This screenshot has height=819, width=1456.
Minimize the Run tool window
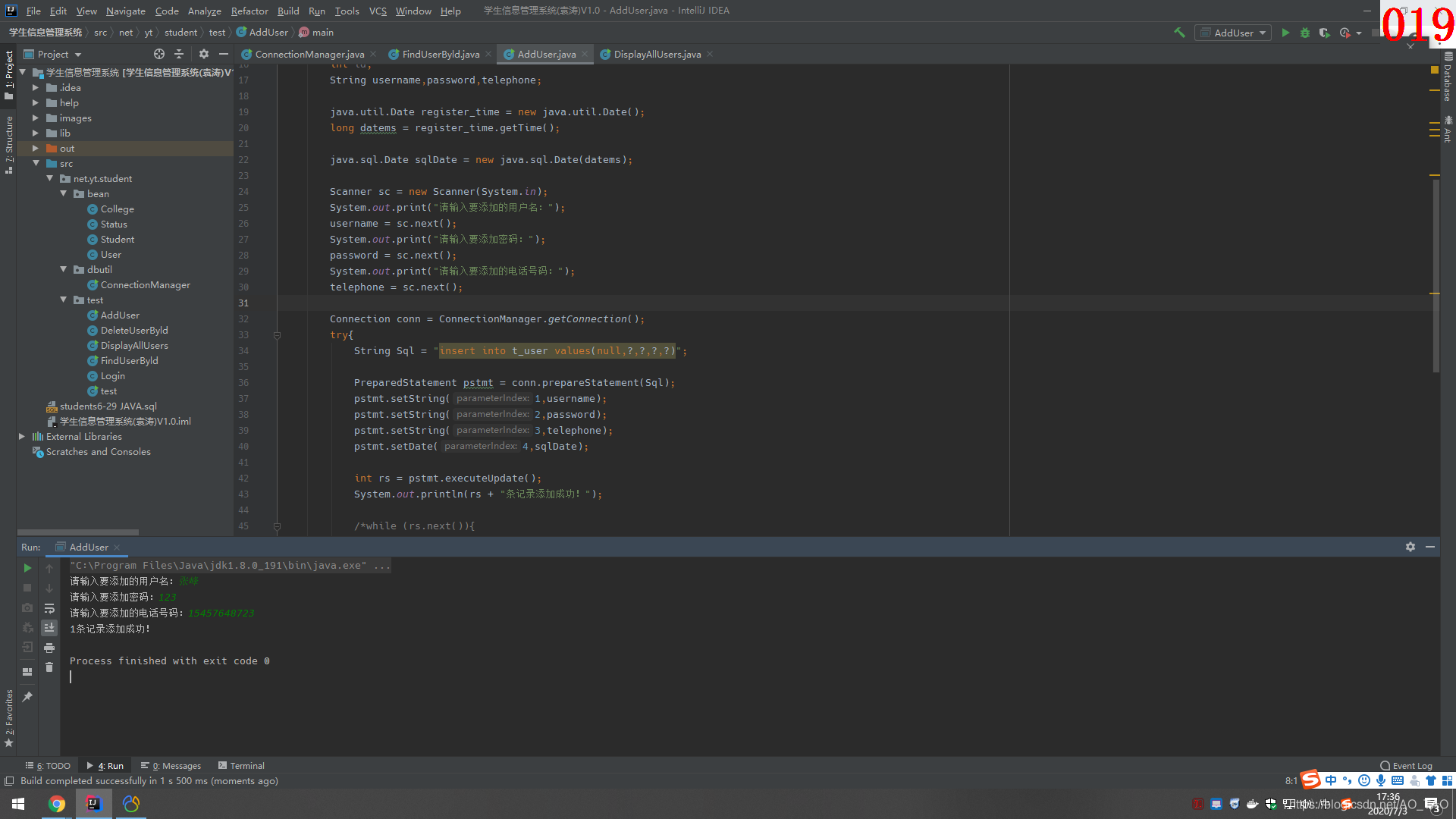click(x=1430, y=547)
